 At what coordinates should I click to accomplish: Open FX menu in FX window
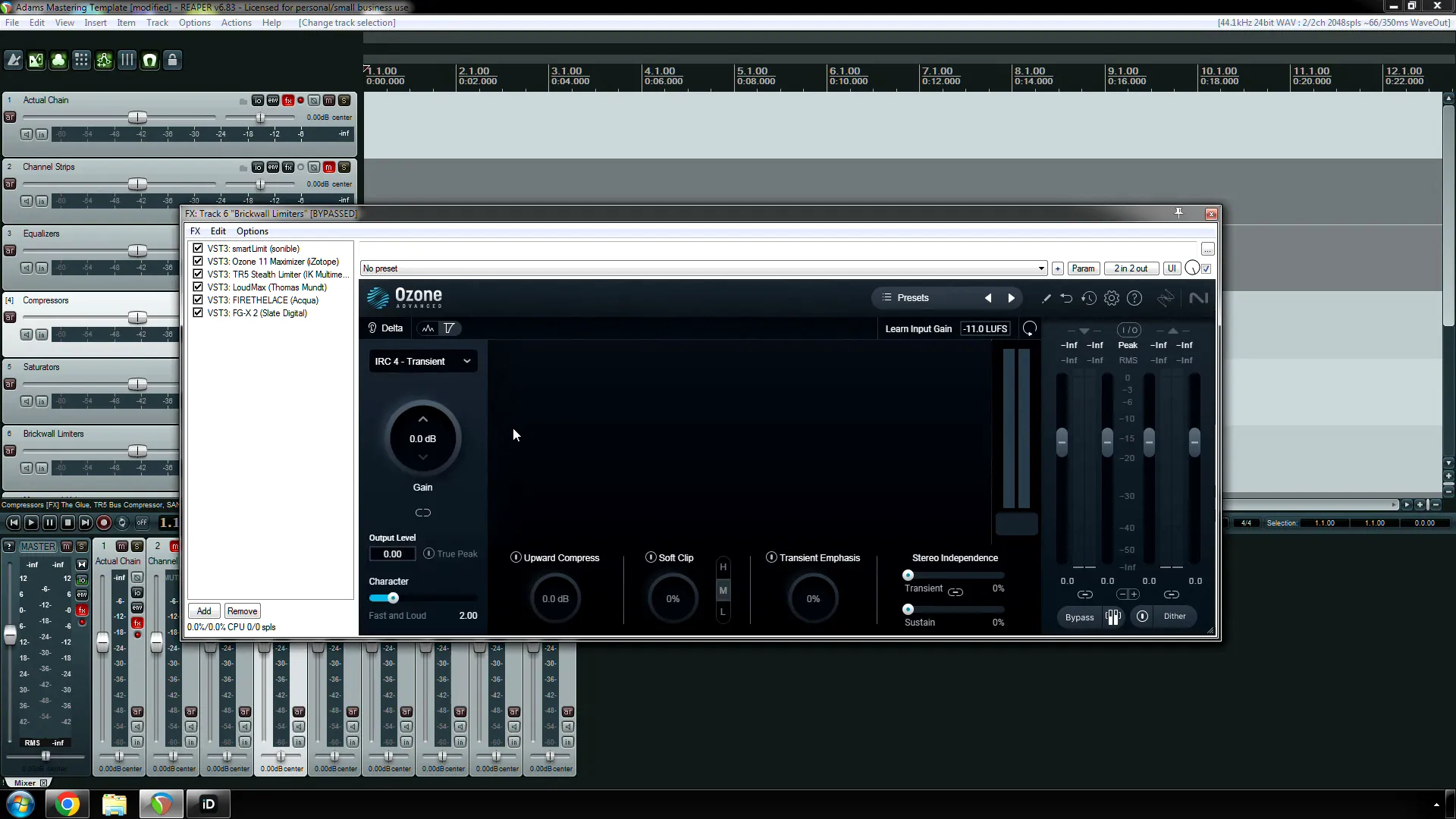[x=196, y=231]
